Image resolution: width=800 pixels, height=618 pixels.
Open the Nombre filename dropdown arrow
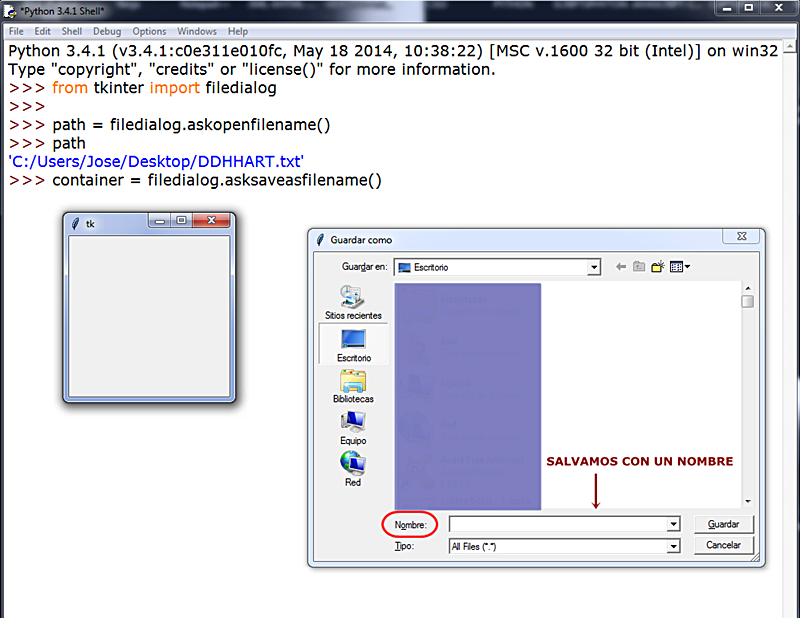676,524
